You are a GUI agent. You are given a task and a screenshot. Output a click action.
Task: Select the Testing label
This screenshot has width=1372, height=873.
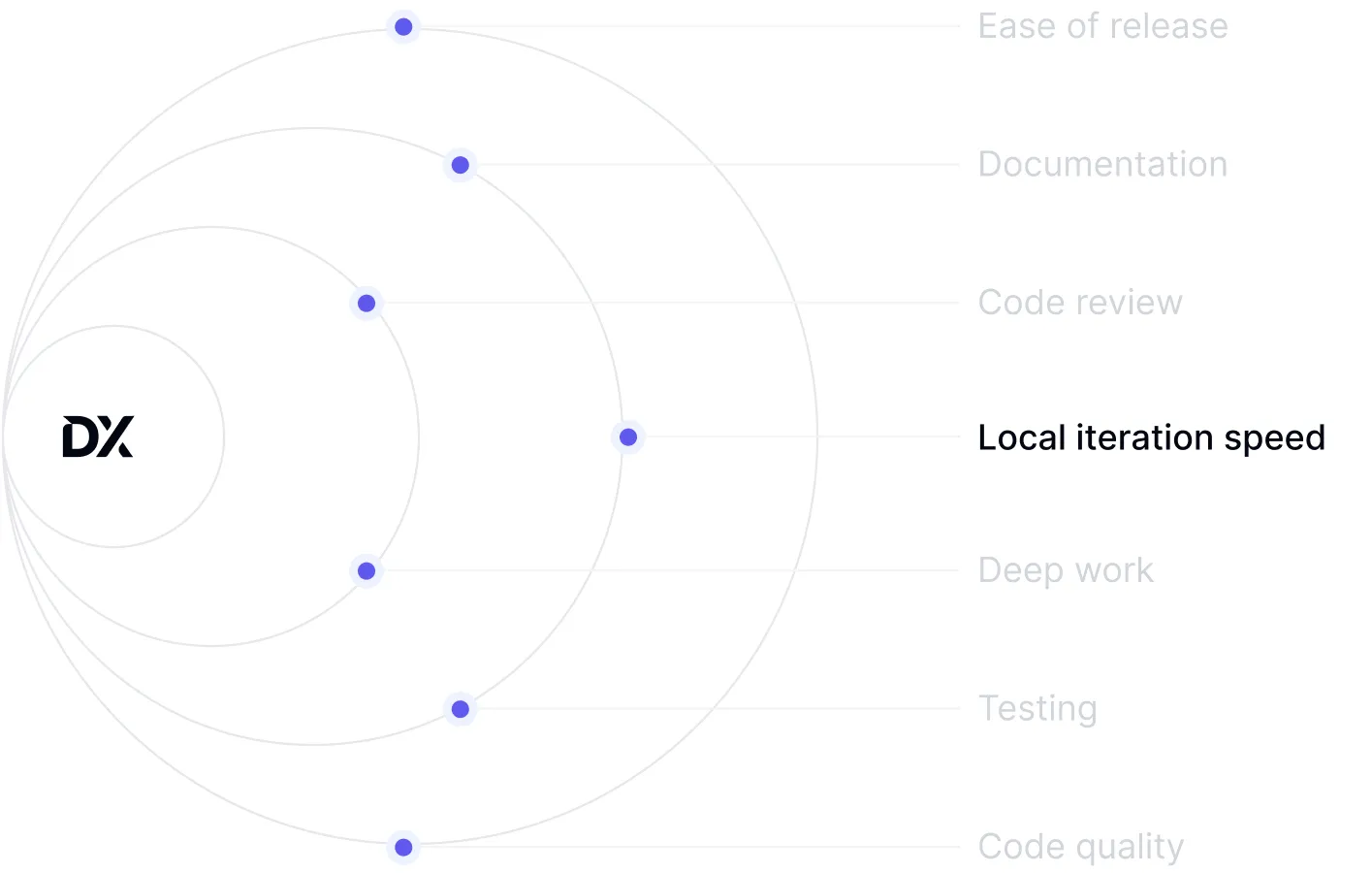[1037, 709]
